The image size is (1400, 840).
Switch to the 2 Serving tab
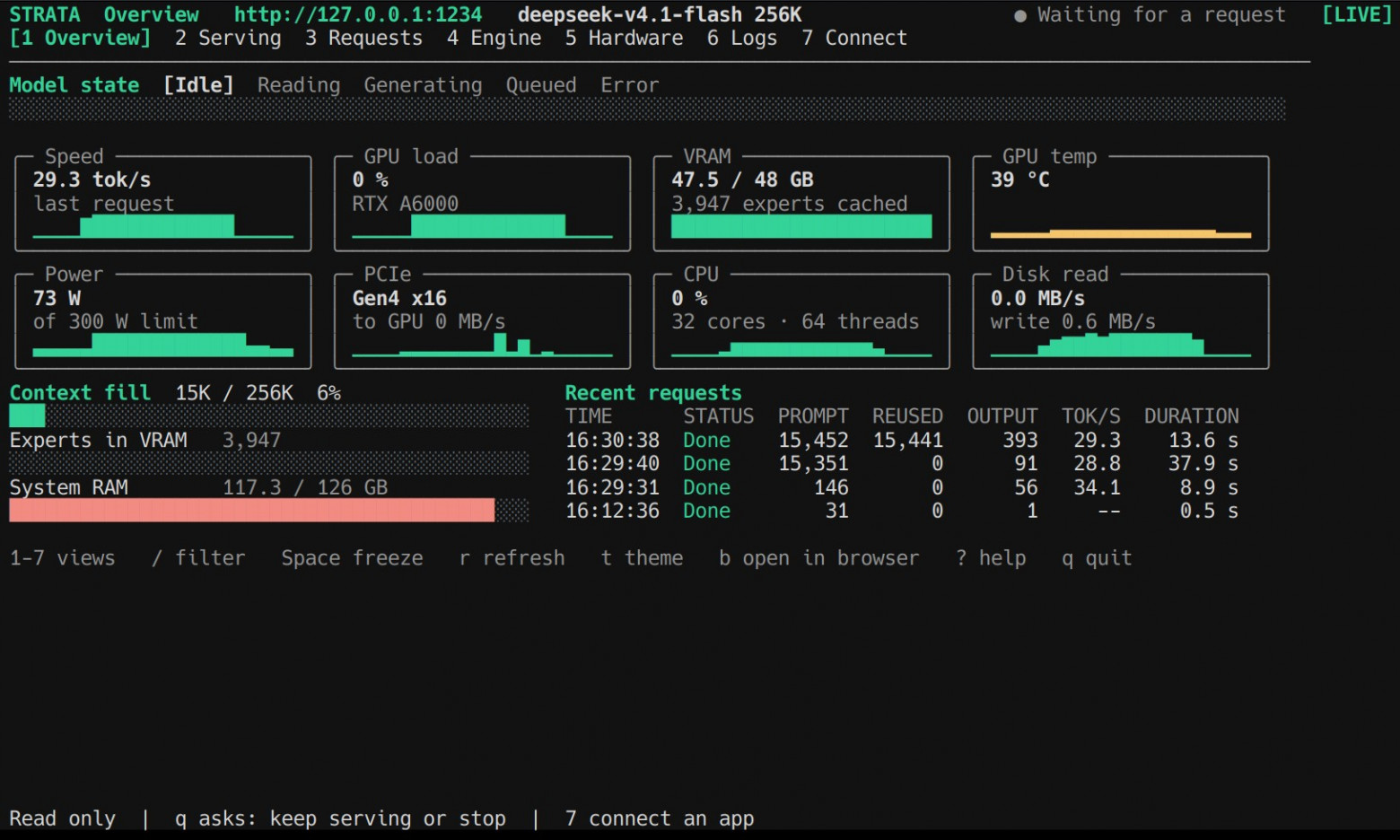(228, 39)
